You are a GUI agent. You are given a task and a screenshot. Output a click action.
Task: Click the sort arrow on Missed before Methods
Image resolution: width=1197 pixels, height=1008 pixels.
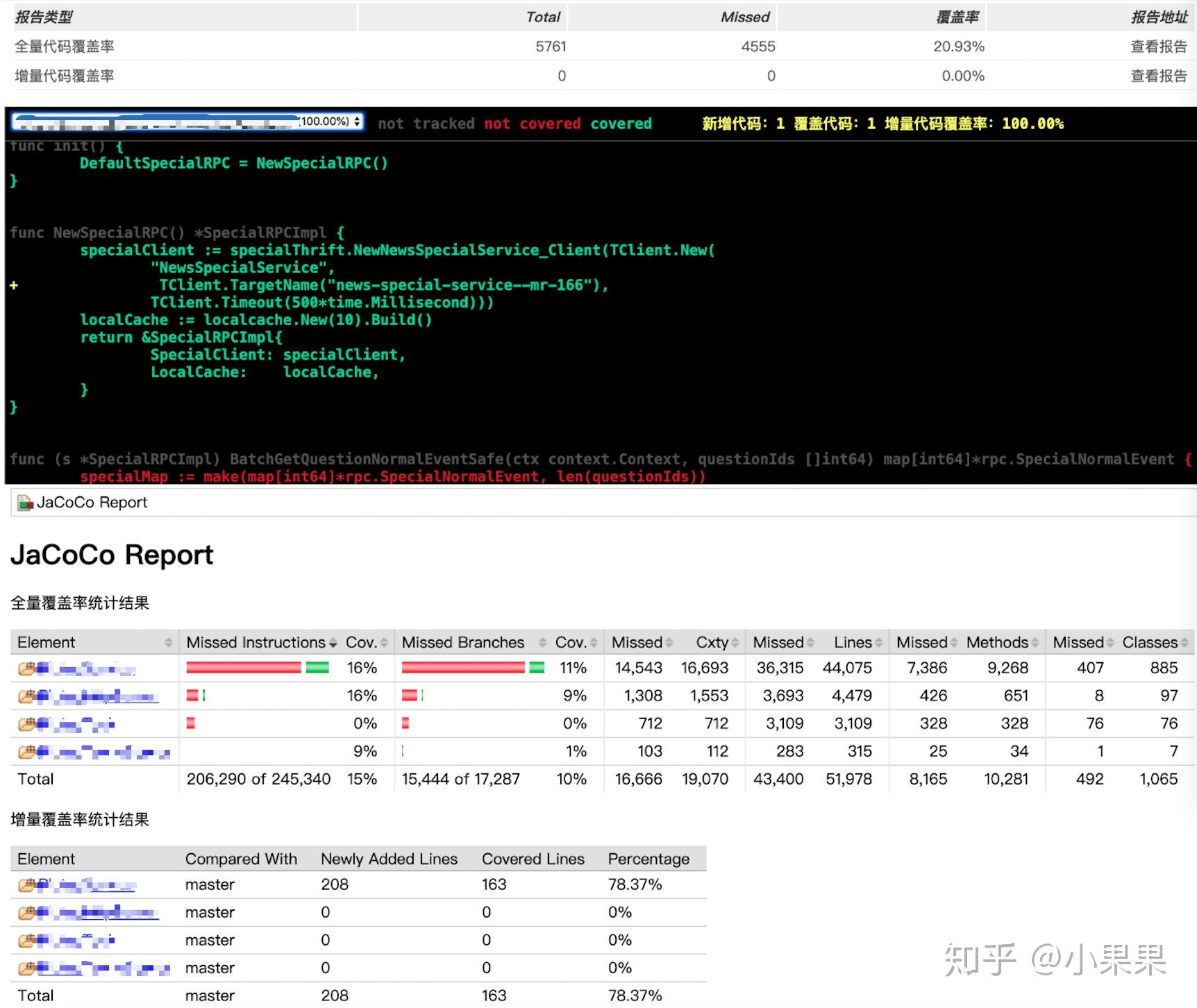coord(954,643)
